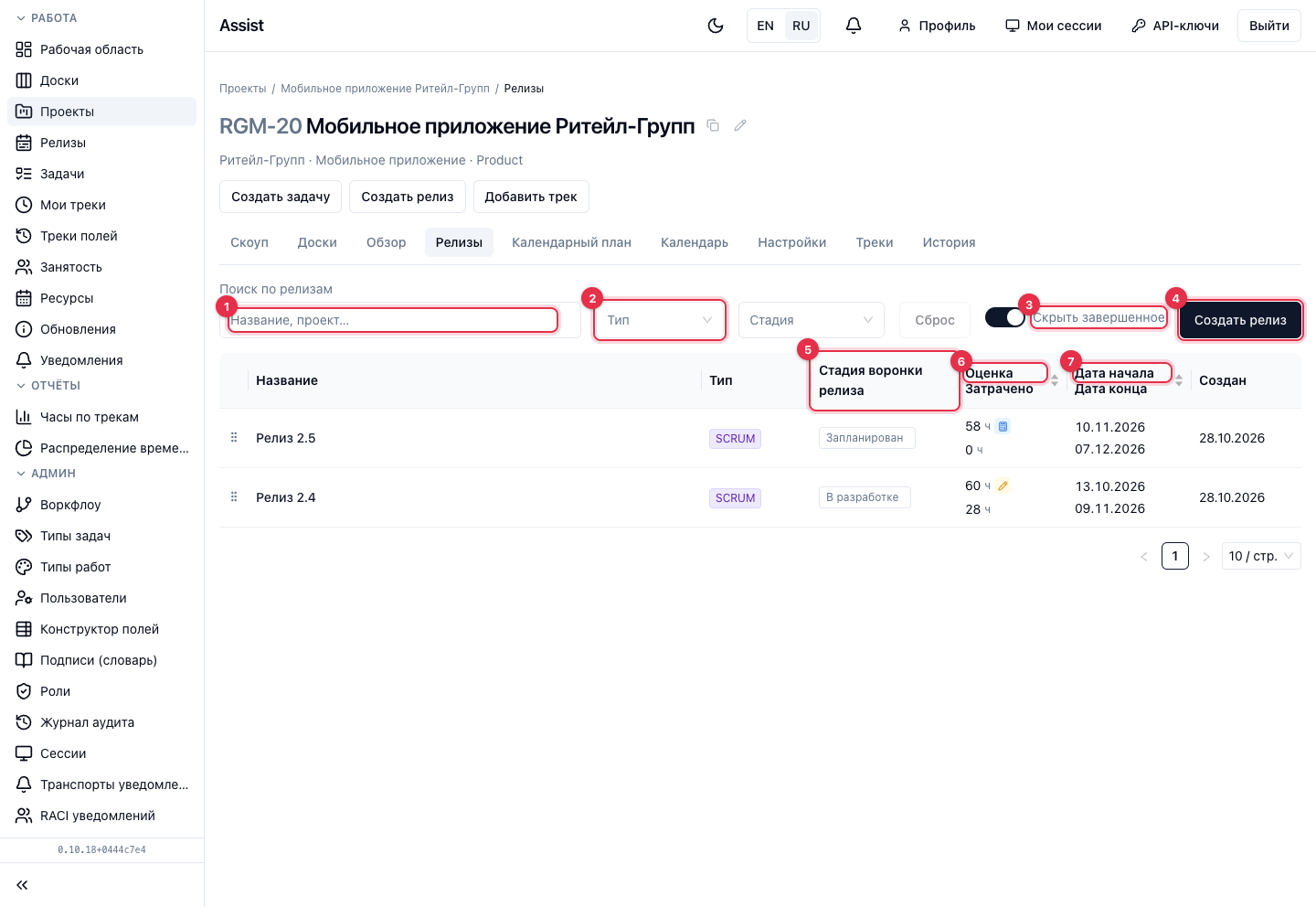Edit project title pencil icon
The width and height of the screenshot is (1316, 907).
(740, 125)
